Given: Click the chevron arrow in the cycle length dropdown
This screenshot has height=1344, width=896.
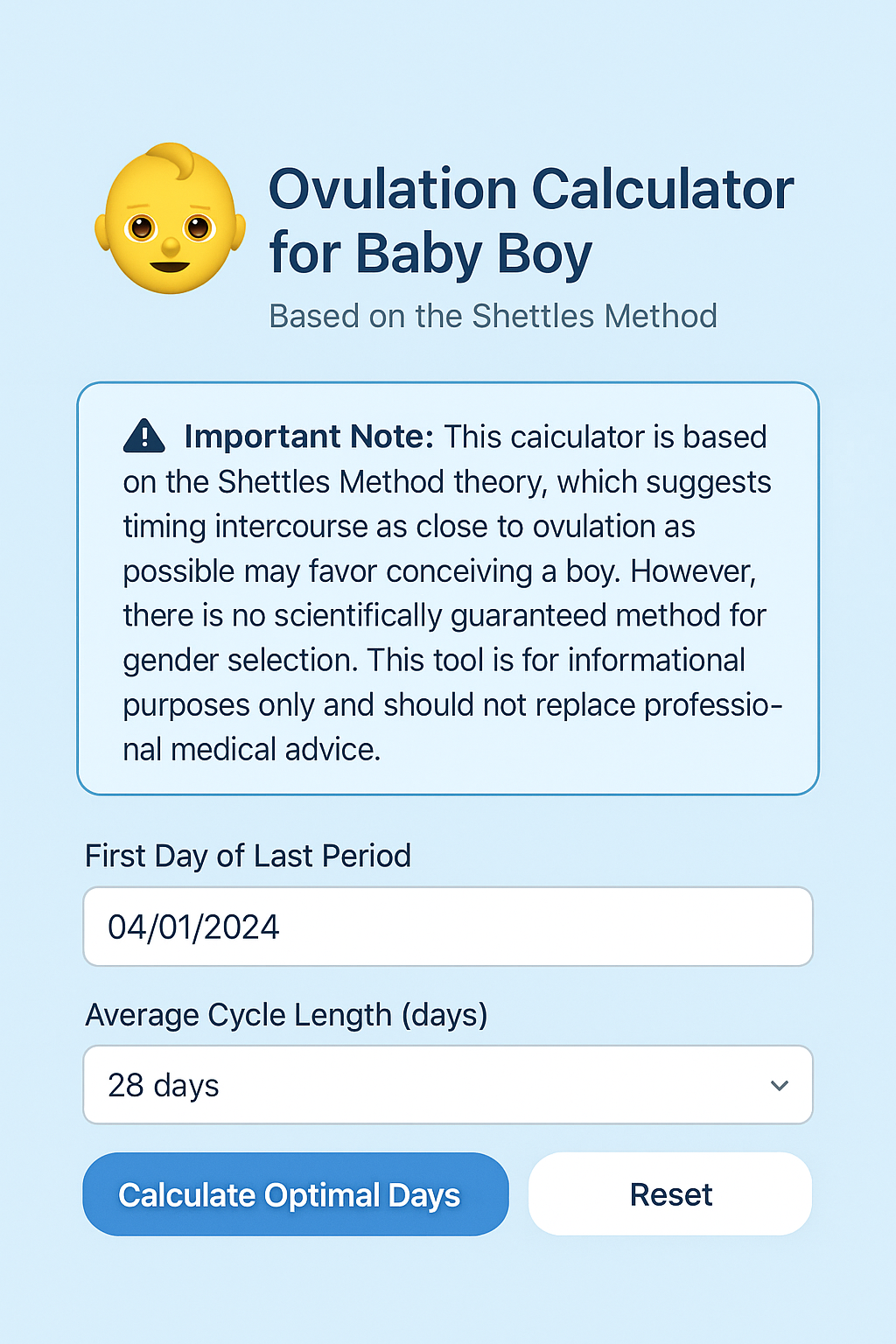Looking at the screenshot, I should coord(779,1086).
